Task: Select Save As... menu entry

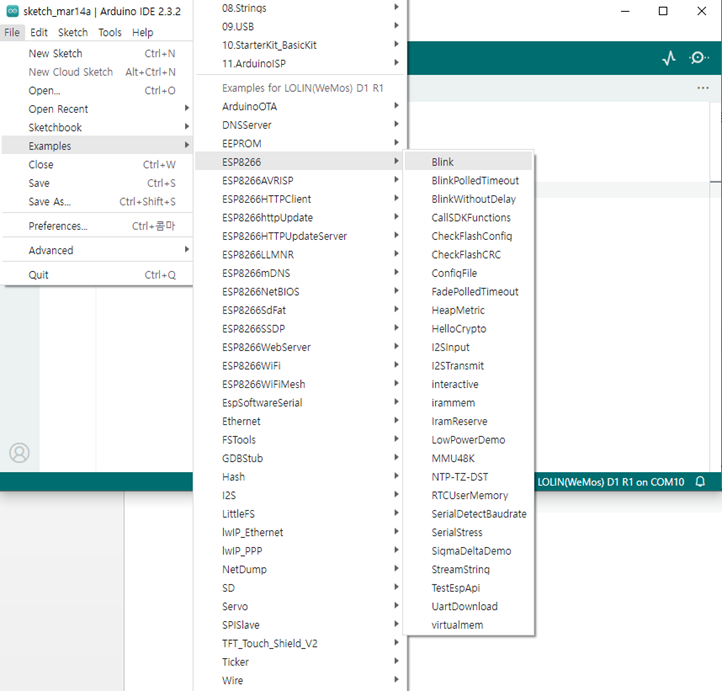Action: point(97,202)
